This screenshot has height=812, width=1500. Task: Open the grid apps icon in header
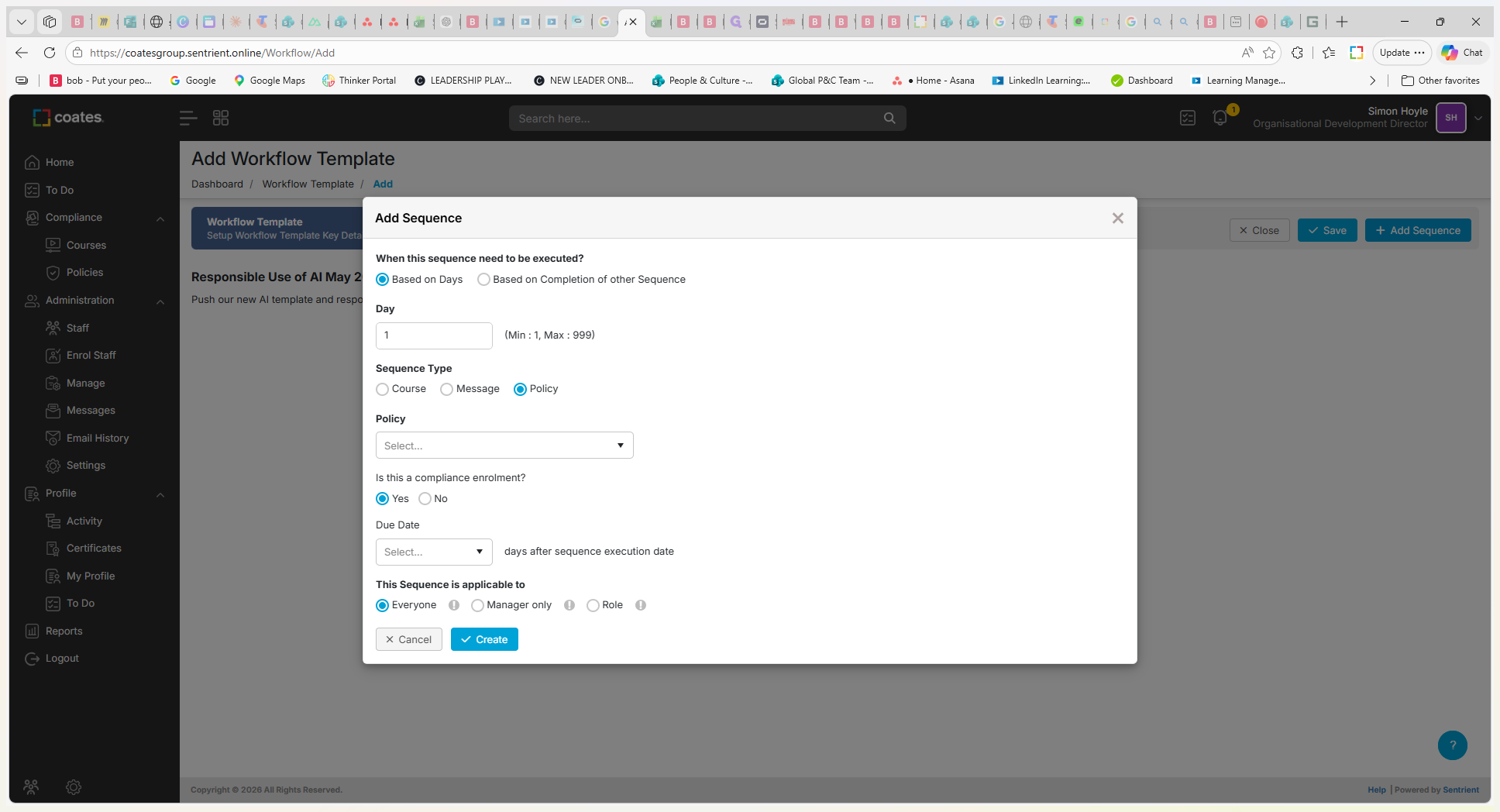(x=221, y=118)
